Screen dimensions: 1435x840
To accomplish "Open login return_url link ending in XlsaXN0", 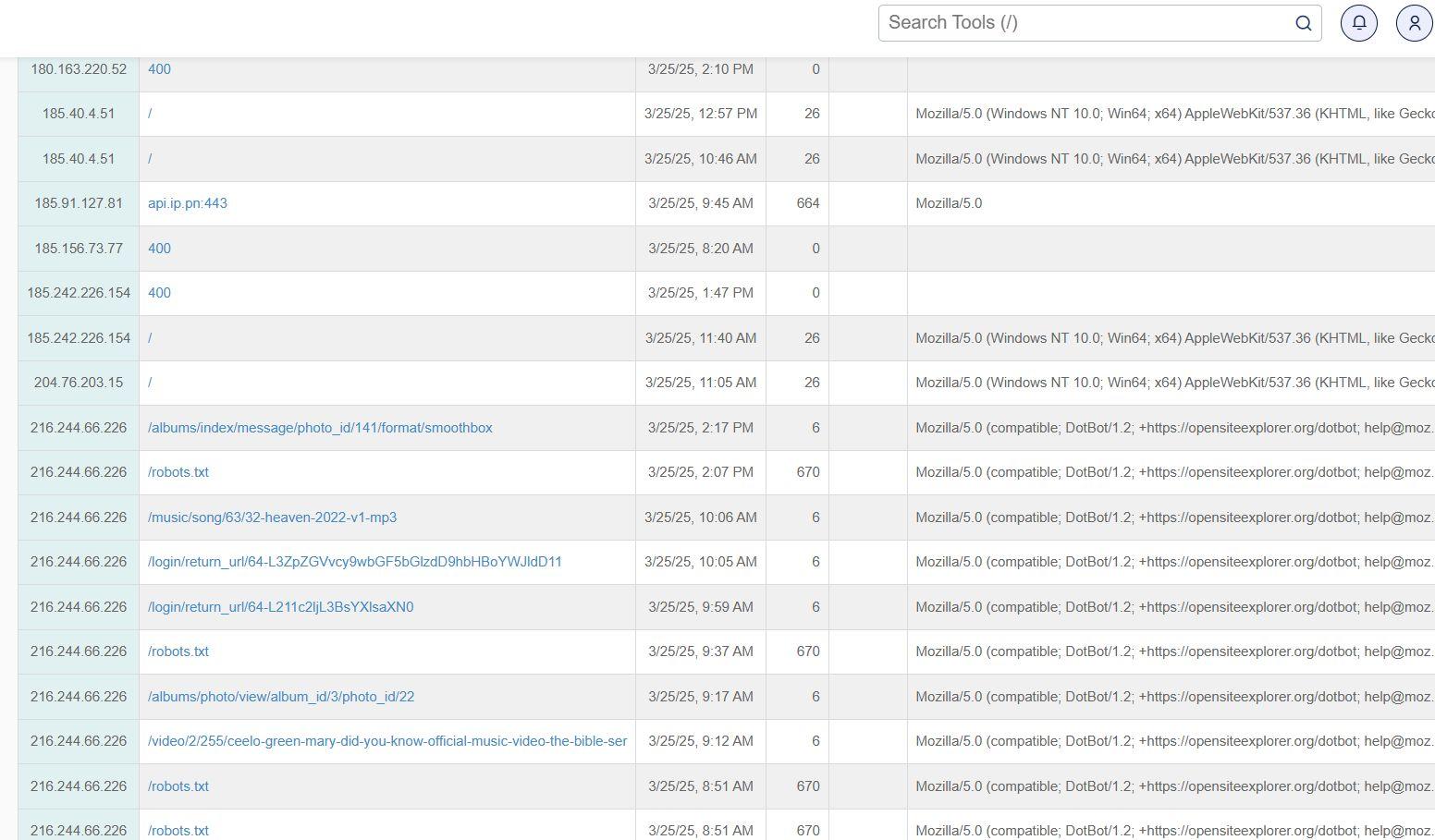I will click(x=280, y=607).
